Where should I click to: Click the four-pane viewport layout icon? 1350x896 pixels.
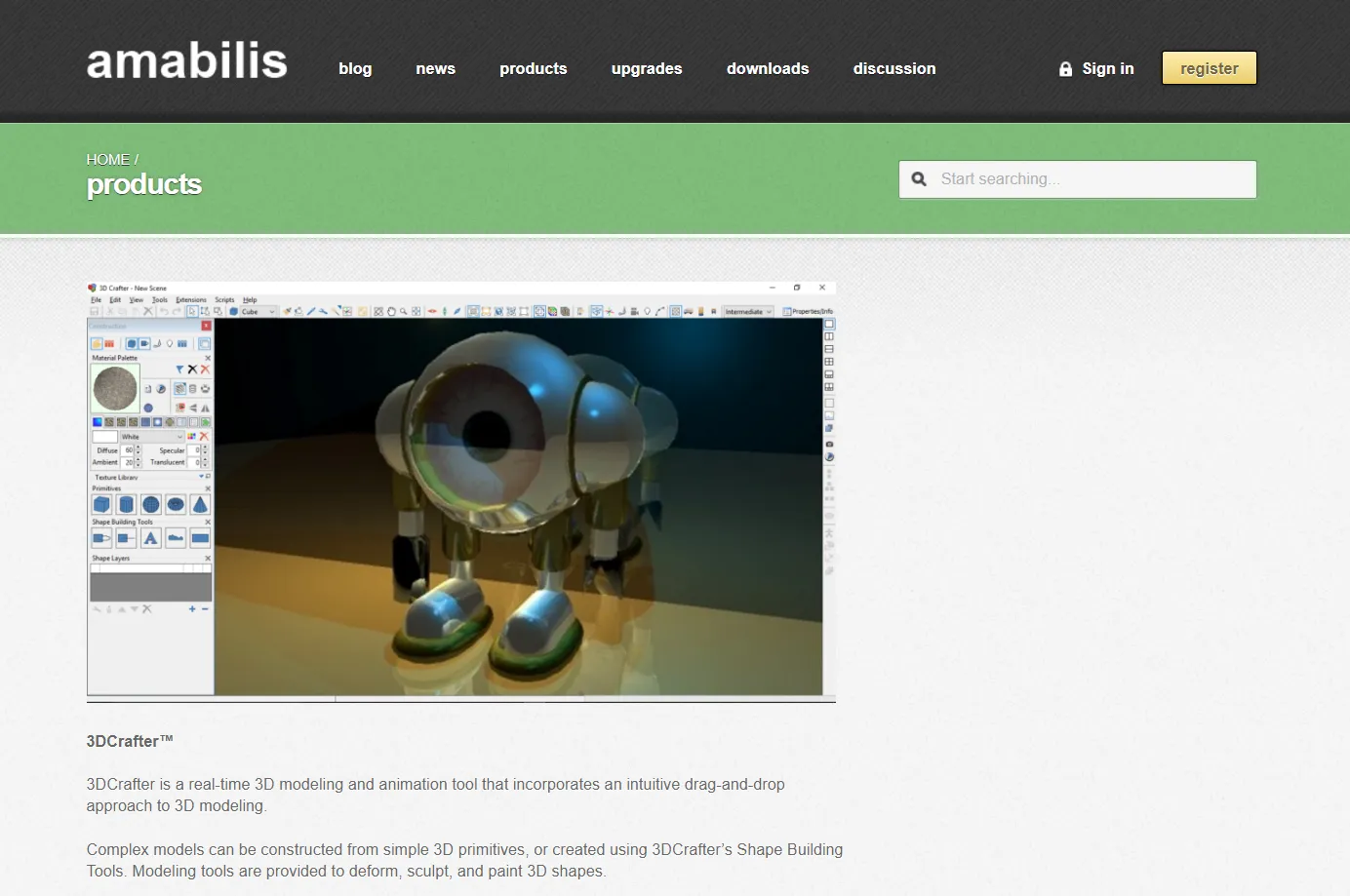[x=829, y=362]
